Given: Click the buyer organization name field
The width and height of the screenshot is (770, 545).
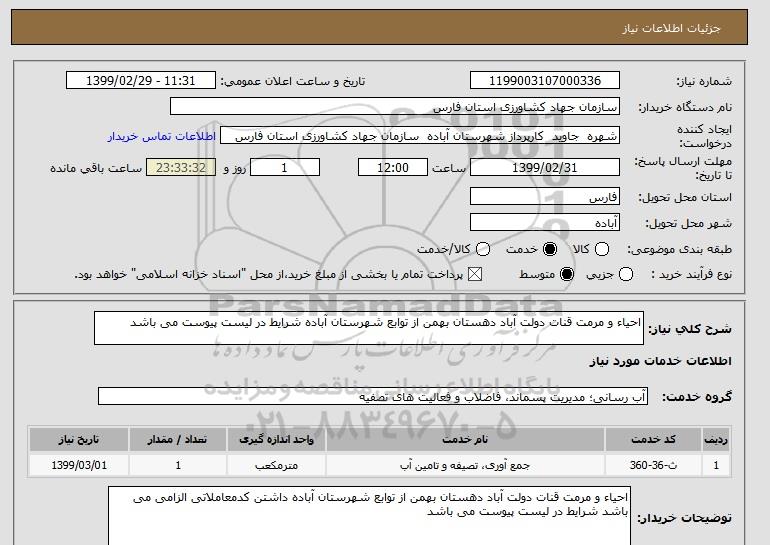Looking at the screenshot, I should [395, 107].
